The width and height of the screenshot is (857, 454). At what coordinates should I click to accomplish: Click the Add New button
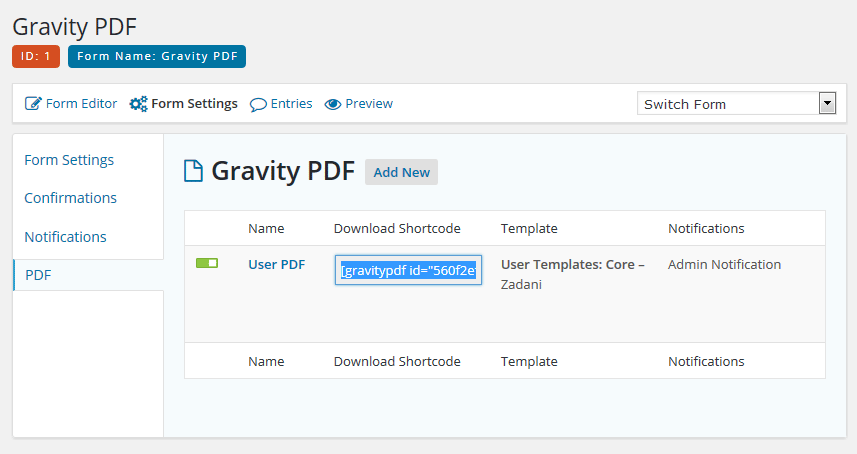402,172
